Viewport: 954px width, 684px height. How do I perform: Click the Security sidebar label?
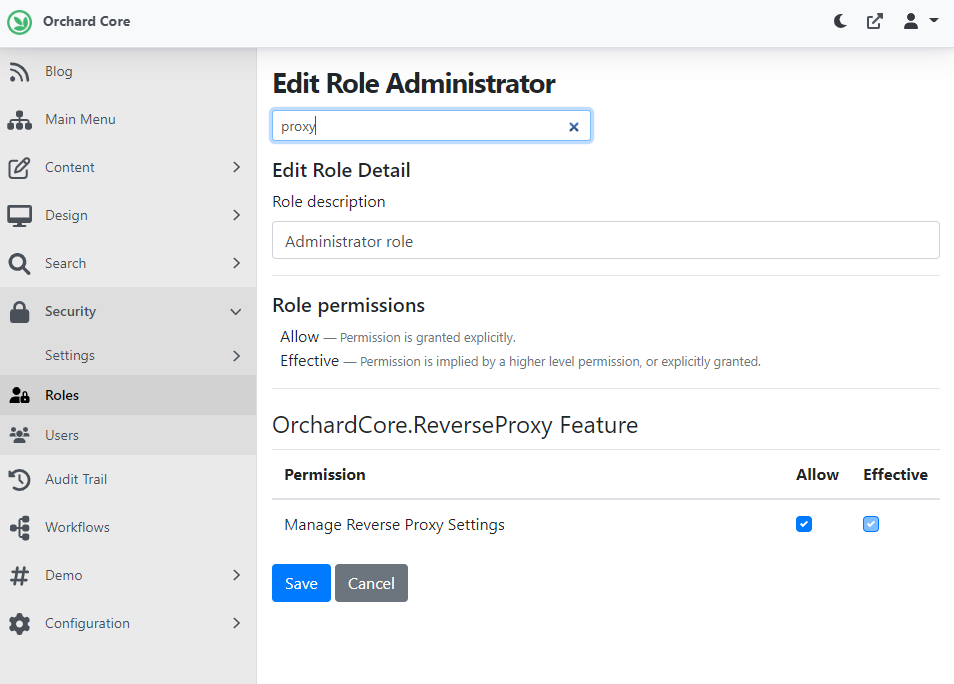click(71, 312)
